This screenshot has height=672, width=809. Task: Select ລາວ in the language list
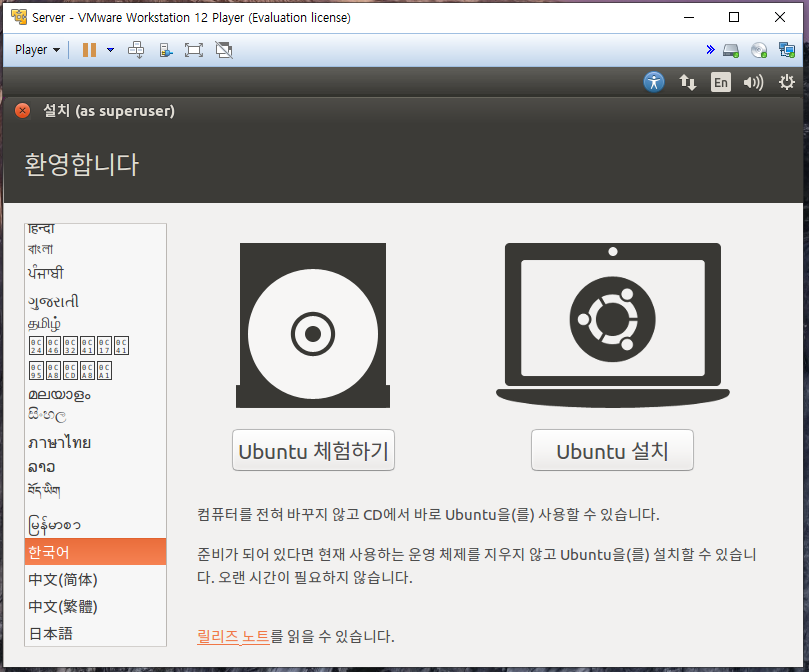click(95, 467)
